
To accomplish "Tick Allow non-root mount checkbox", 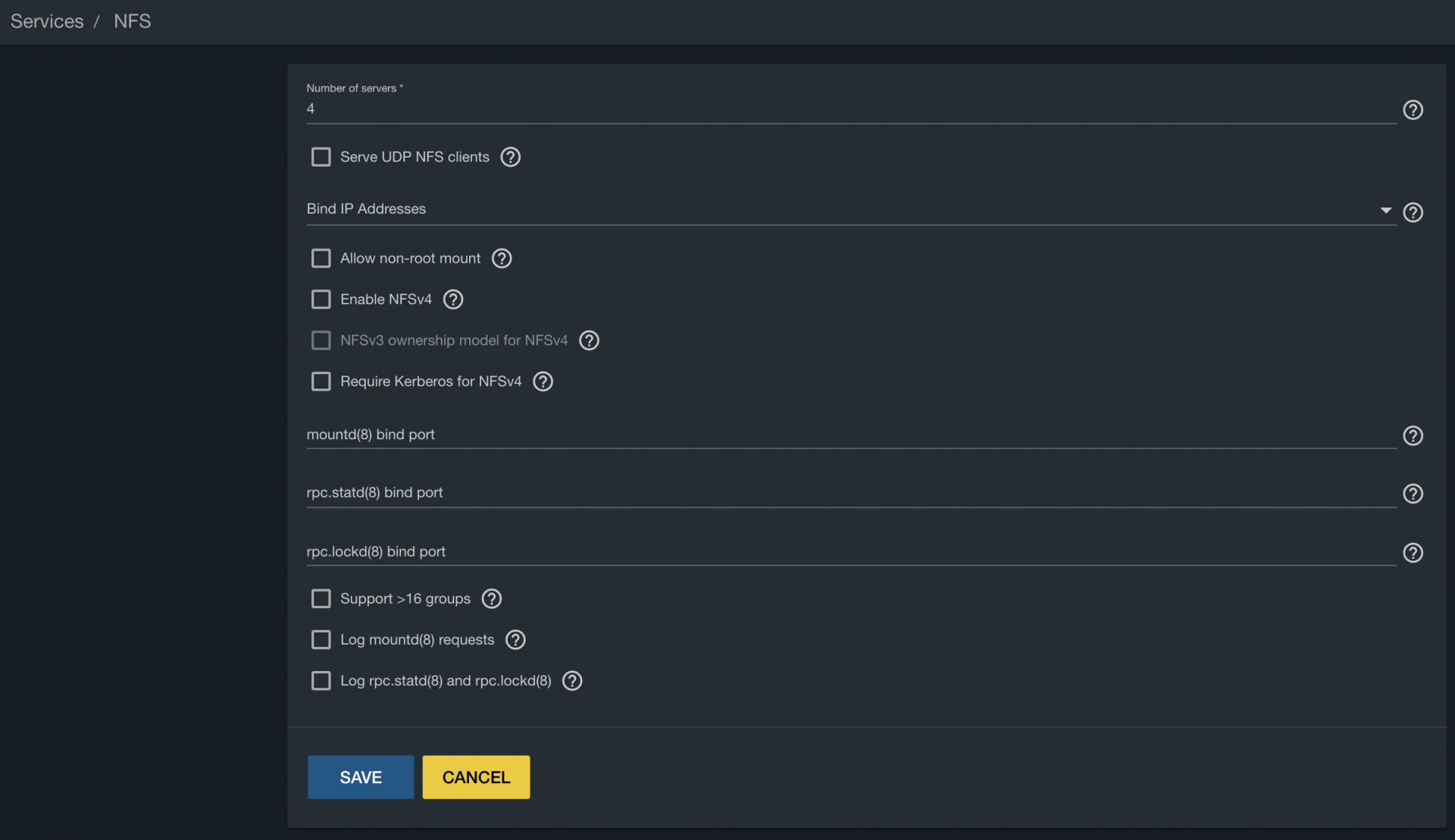I will [x=321, y=258].
